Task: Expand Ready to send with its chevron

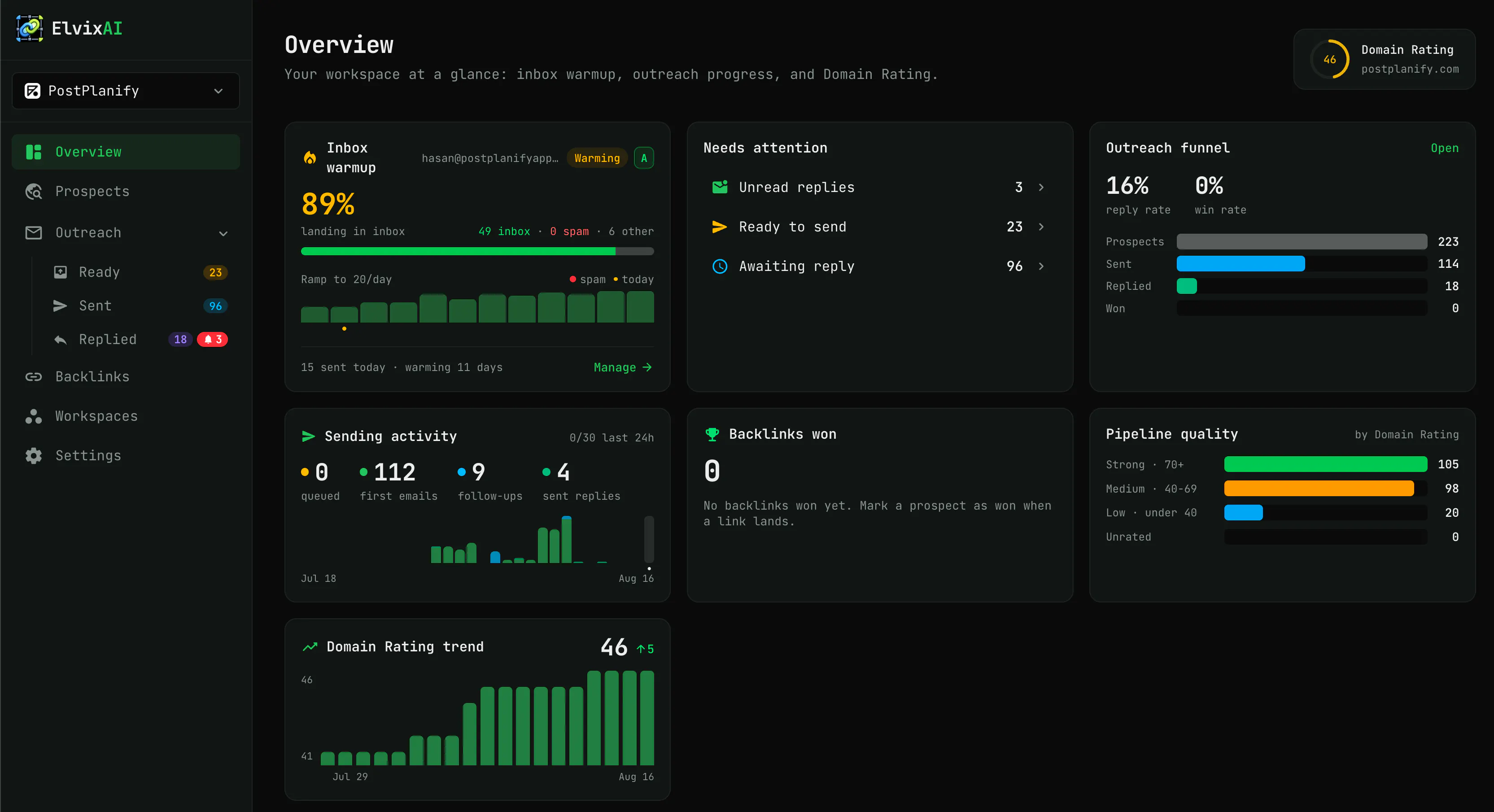Action: click(x=1041, y=227)
